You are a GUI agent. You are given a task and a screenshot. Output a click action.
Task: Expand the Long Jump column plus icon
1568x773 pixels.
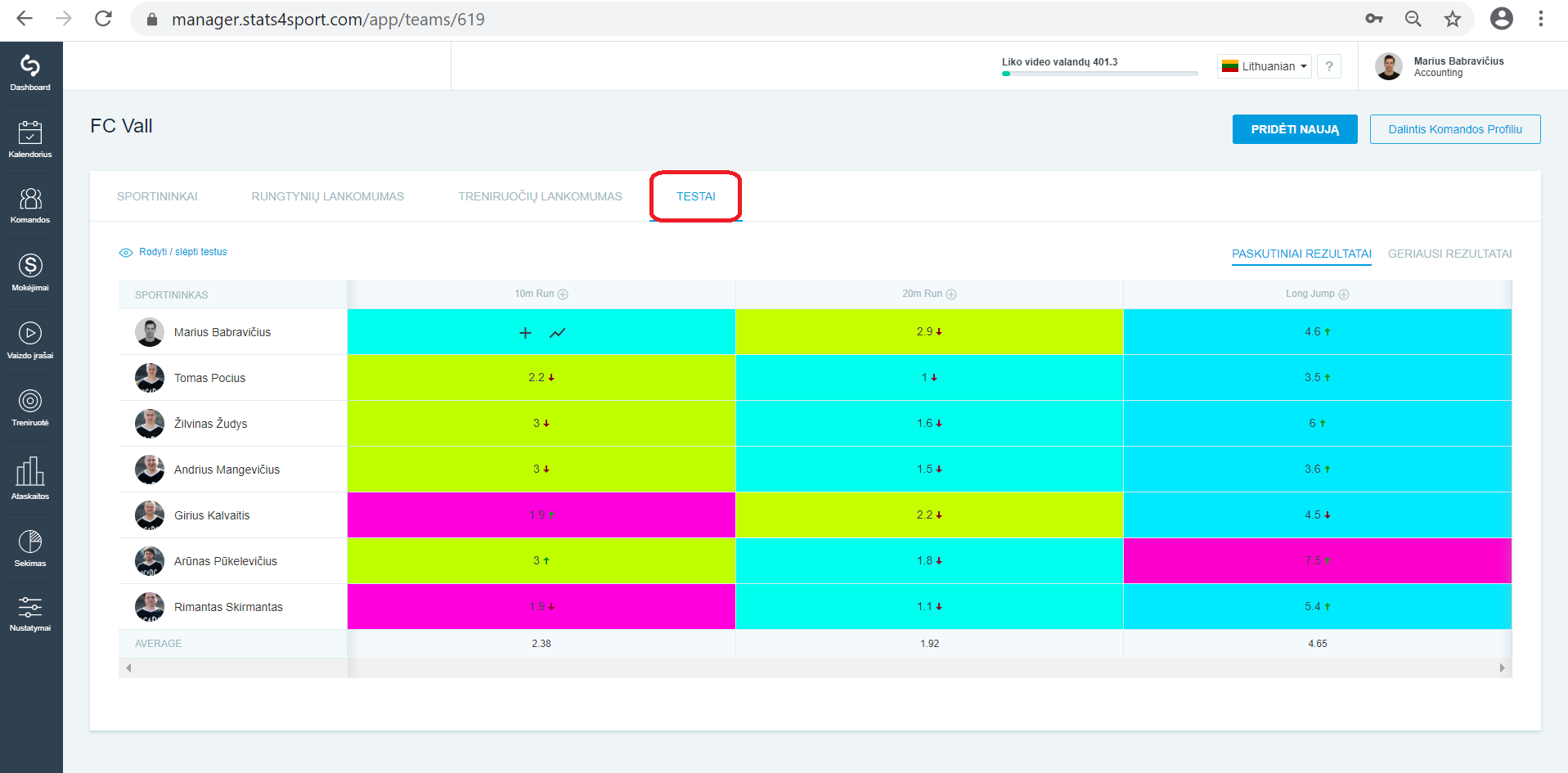click(x=1344, y=294)
